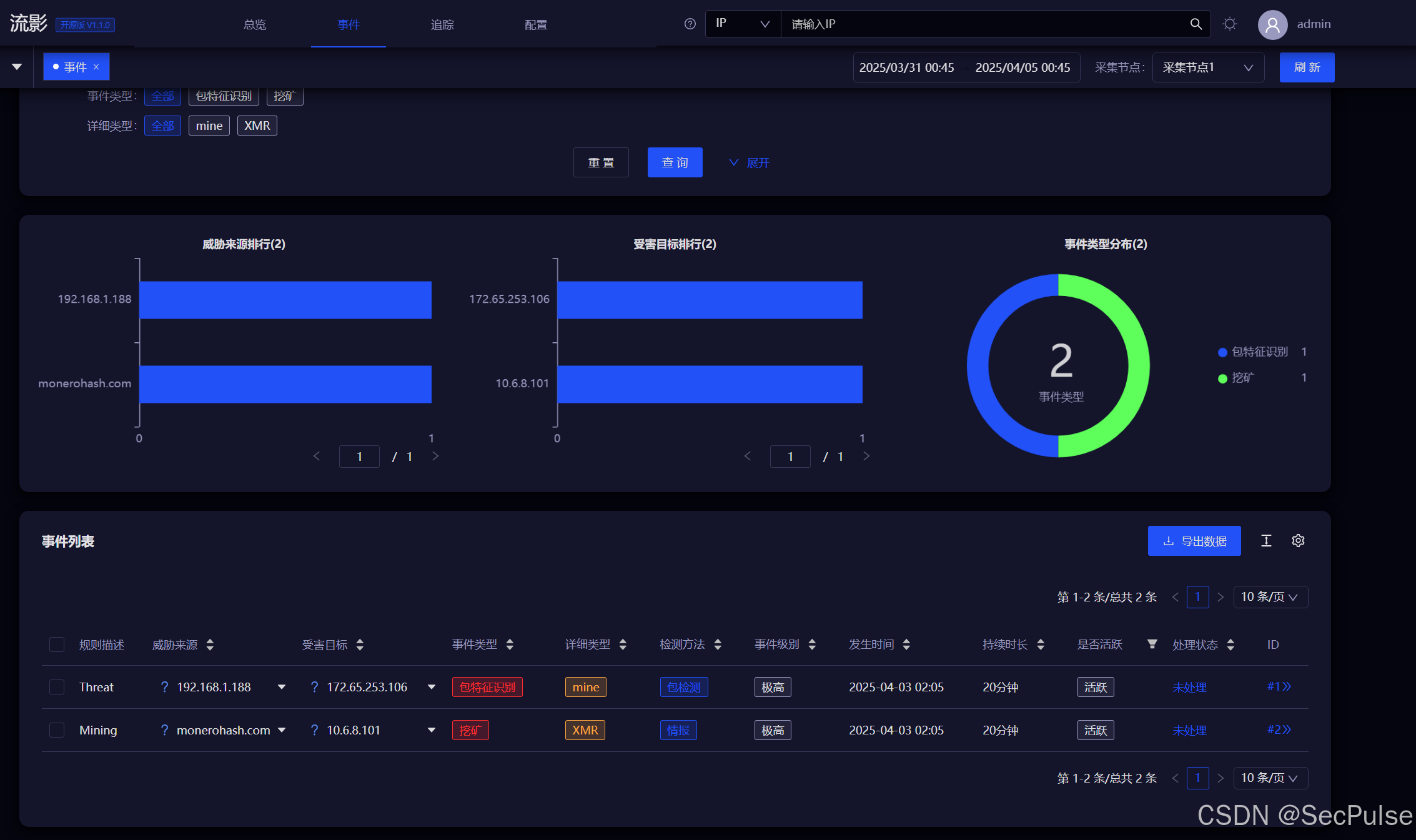Click the table density height icon
The width and height of the screenshot is (1416, 840).
[1266, 541]
